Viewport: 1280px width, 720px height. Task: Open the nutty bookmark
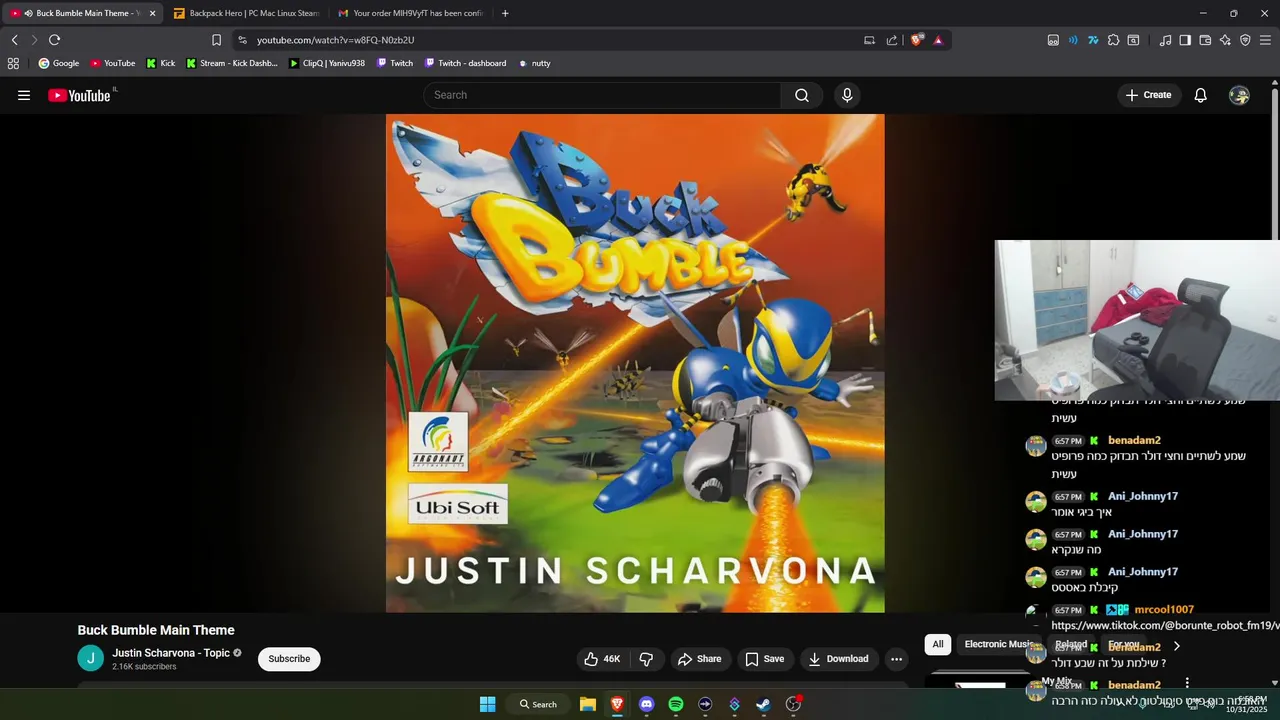click(534, 63)
